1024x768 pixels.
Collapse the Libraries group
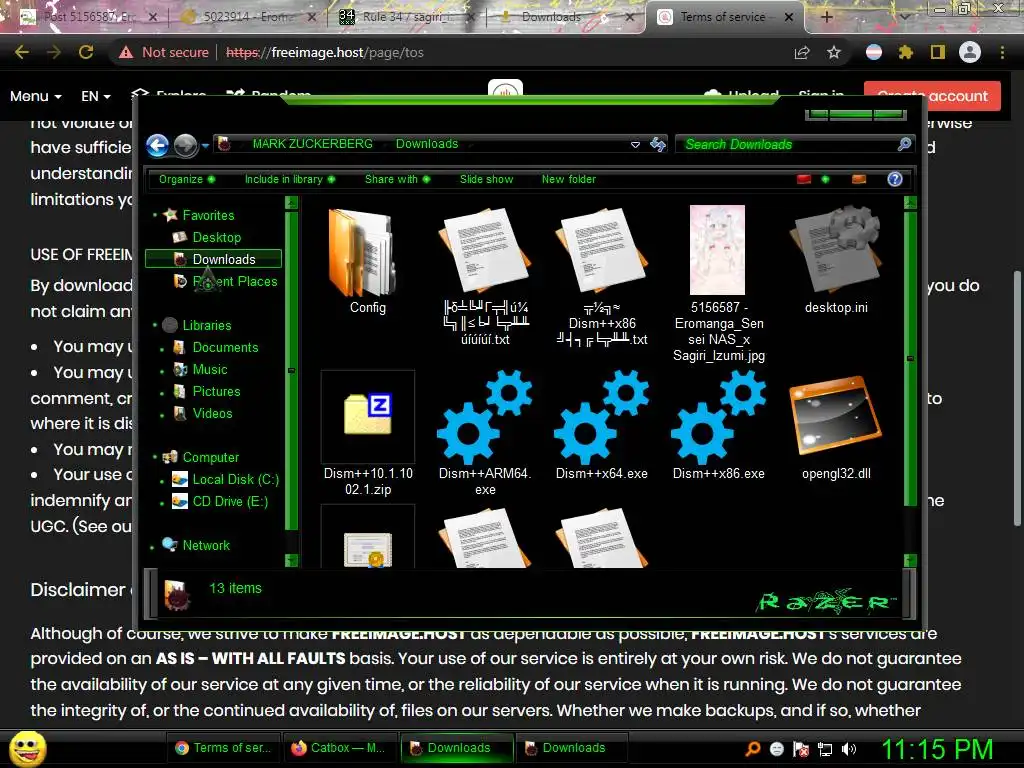click(155, 325)
